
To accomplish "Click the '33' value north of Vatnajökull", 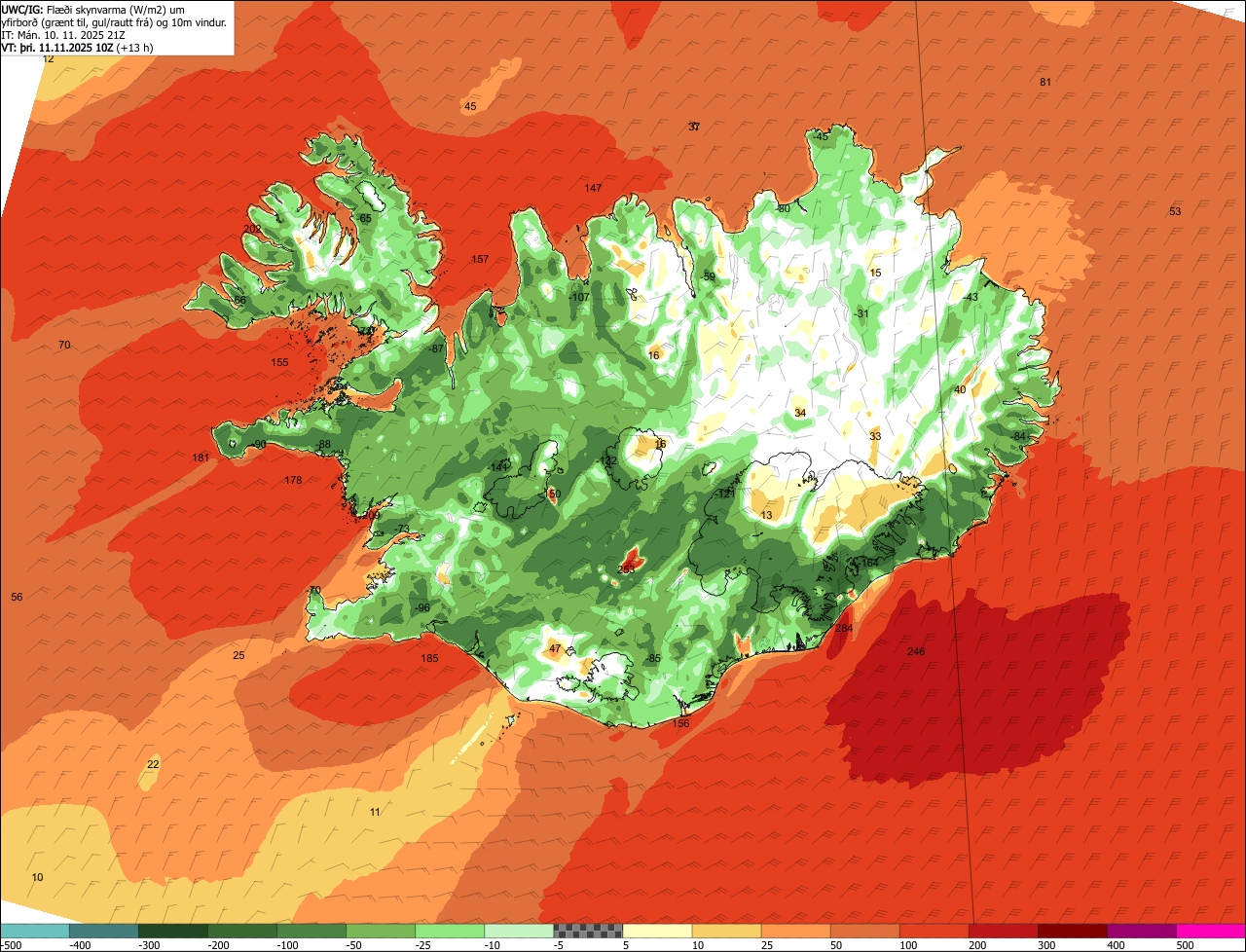I will pyautogui.click(x=875, y=436).
